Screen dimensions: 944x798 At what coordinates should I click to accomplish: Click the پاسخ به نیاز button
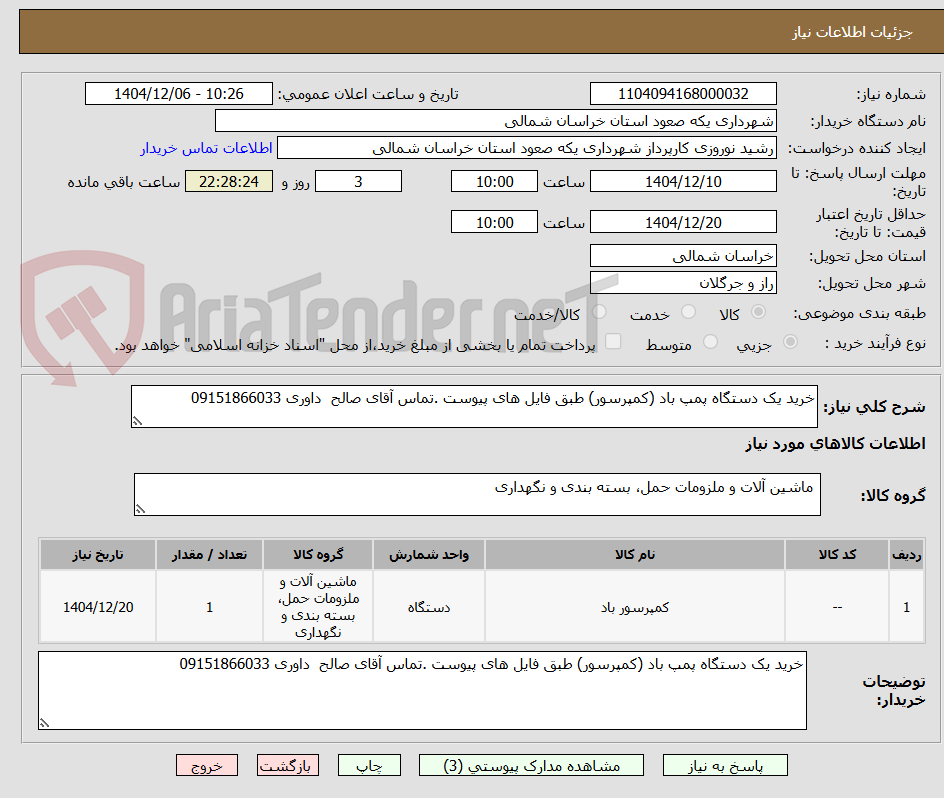pos(725,765)
